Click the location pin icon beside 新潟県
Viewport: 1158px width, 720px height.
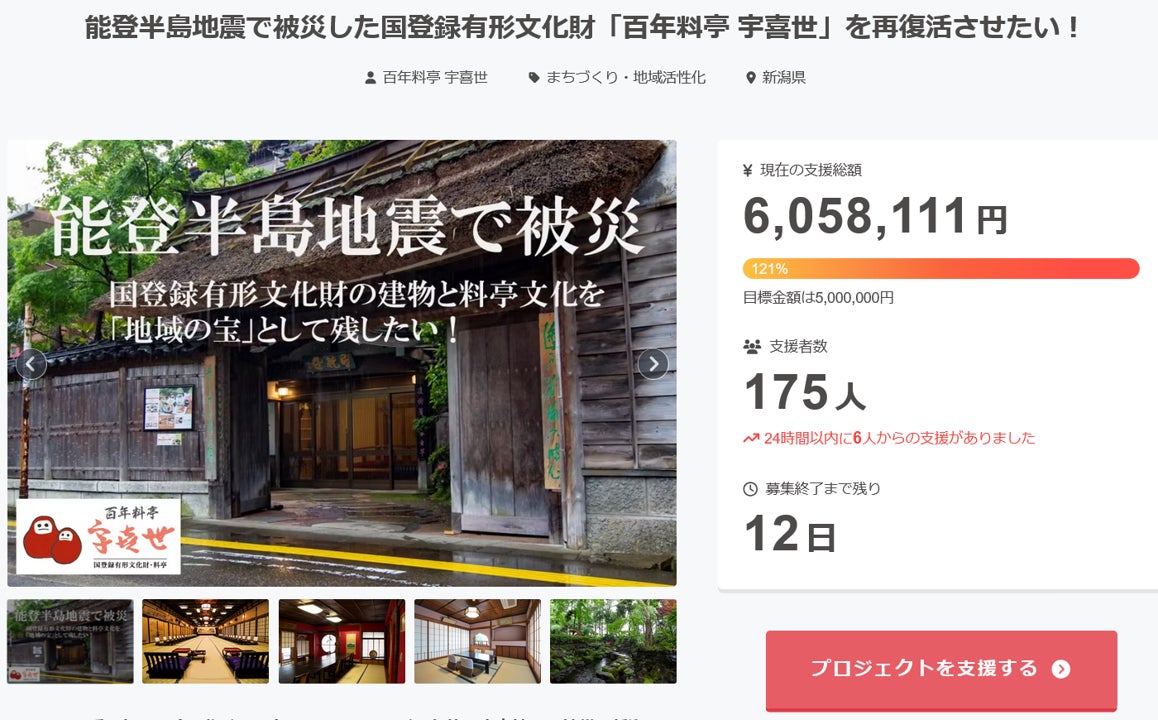click(751, 78)
